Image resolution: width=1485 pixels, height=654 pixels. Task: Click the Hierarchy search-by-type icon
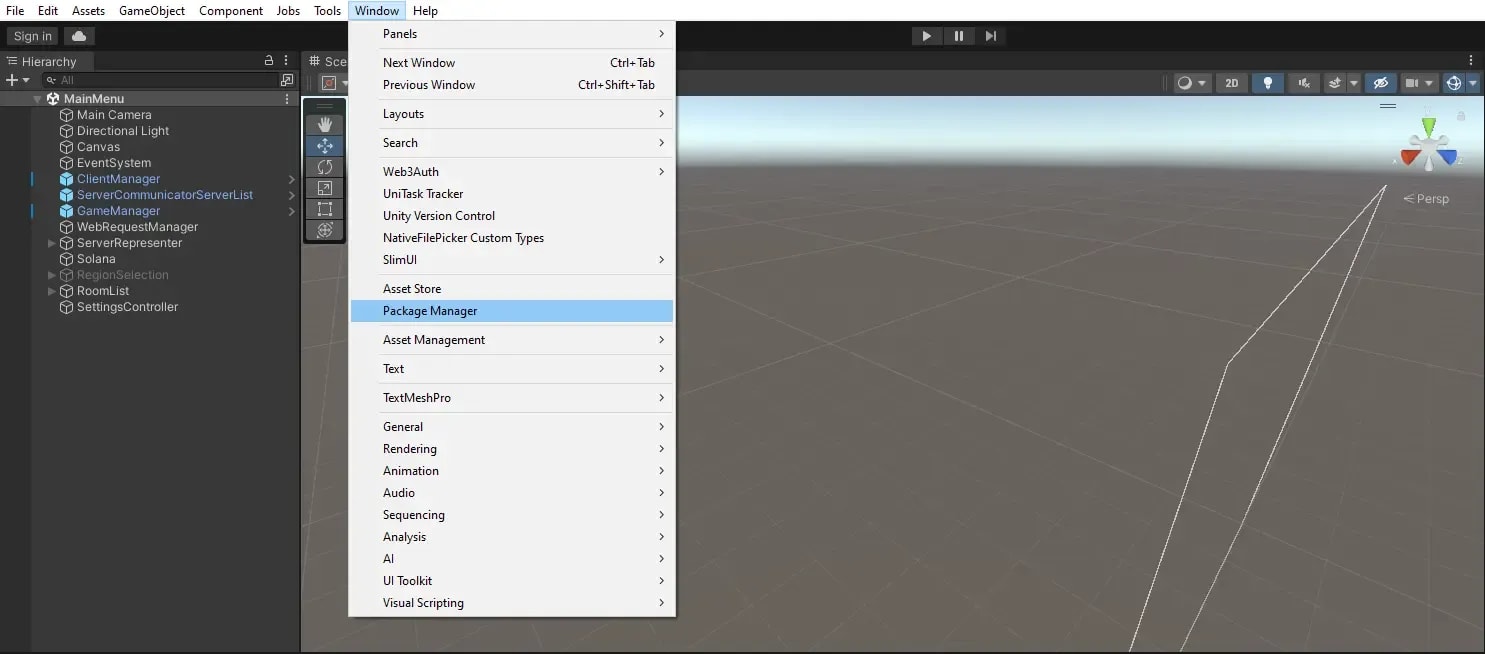[287, 80]
